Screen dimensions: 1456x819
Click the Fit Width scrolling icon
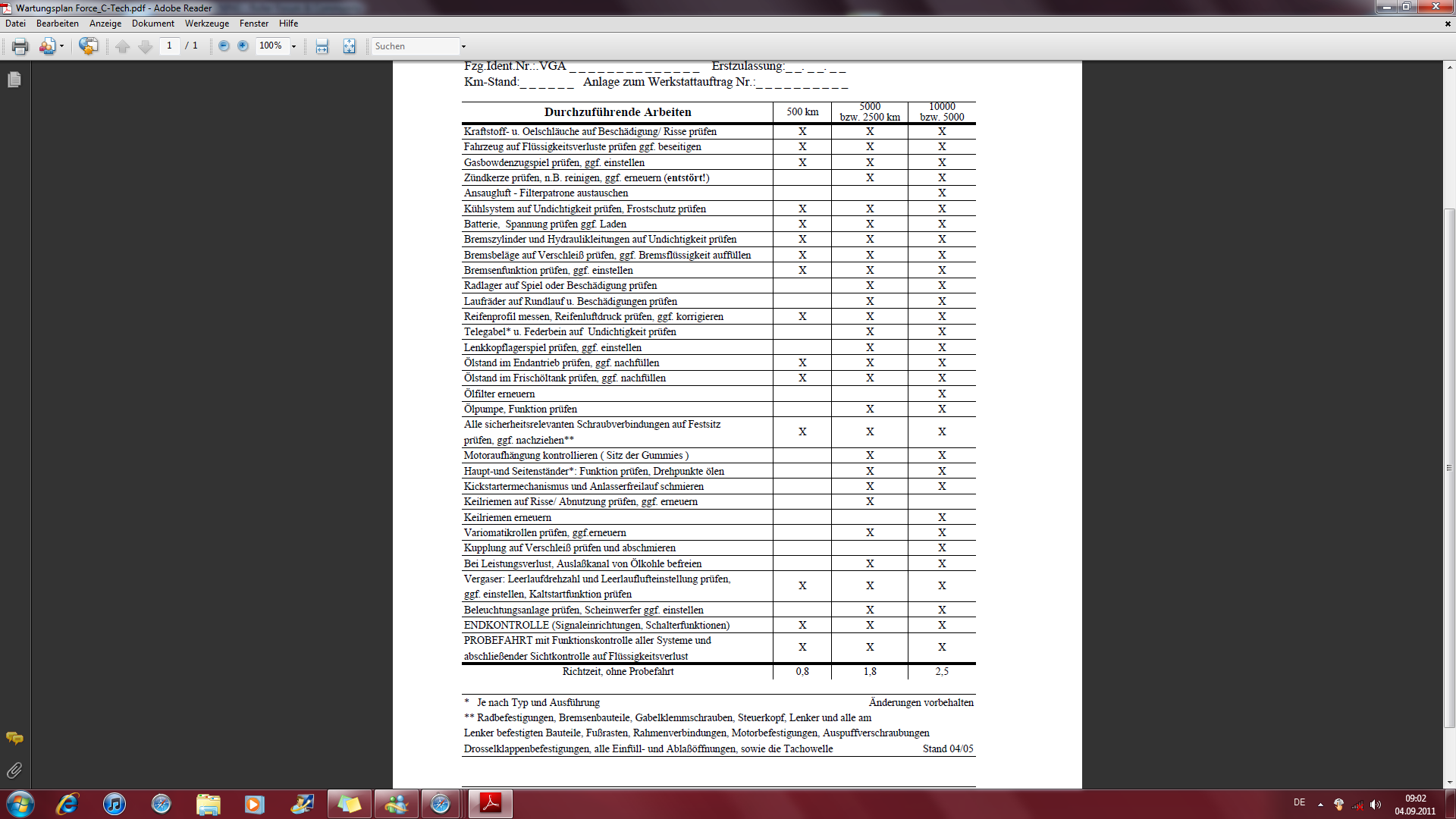(322, 46)
